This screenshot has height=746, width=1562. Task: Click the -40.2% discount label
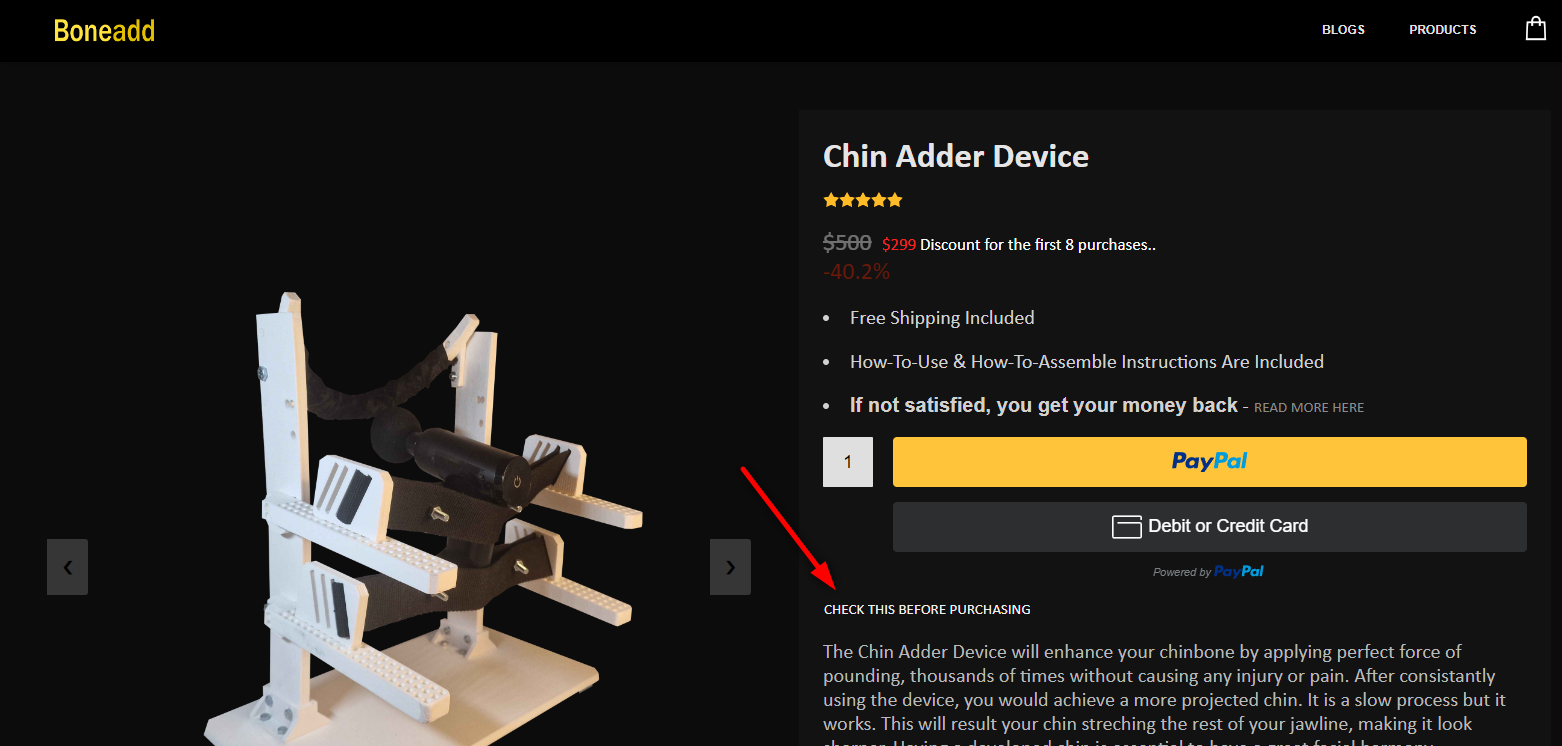[x=856, y=272]
